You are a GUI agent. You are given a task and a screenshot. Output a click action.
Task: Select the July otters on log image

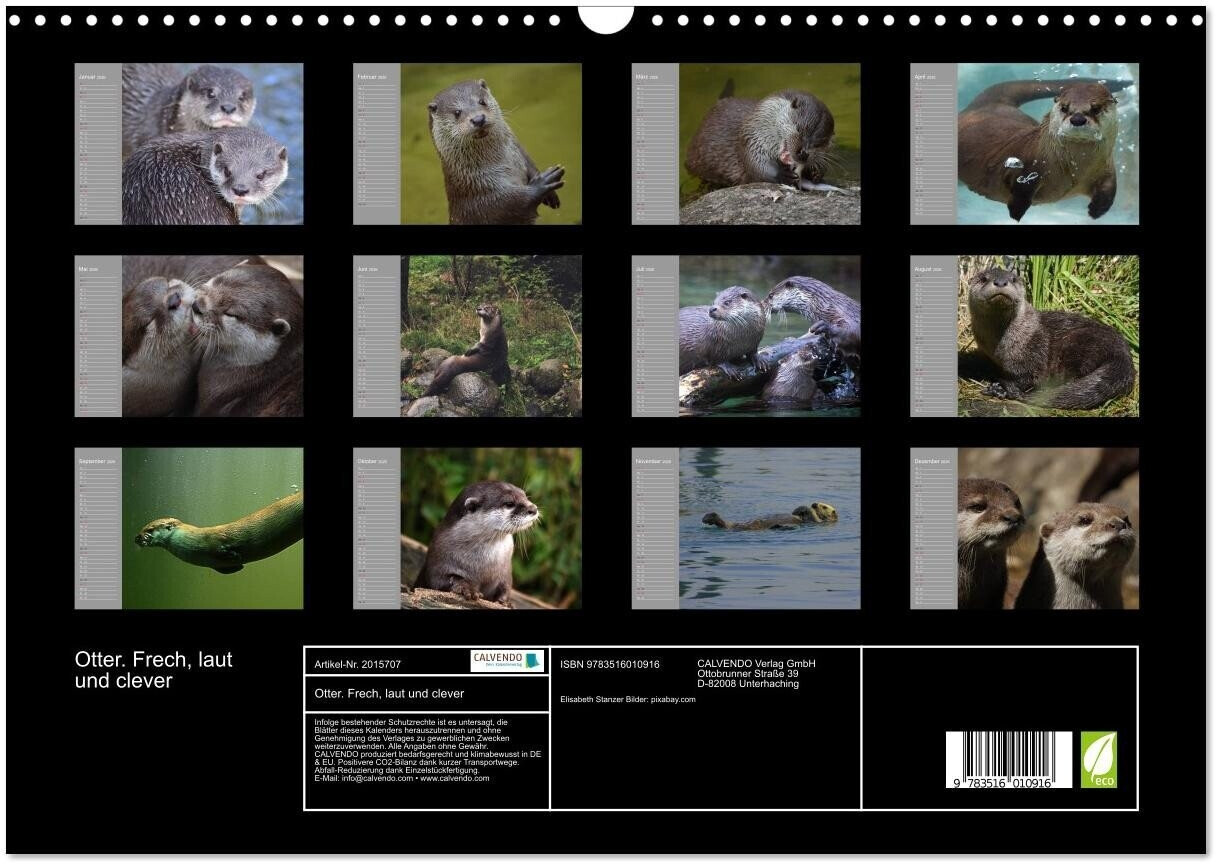point(769,336)
